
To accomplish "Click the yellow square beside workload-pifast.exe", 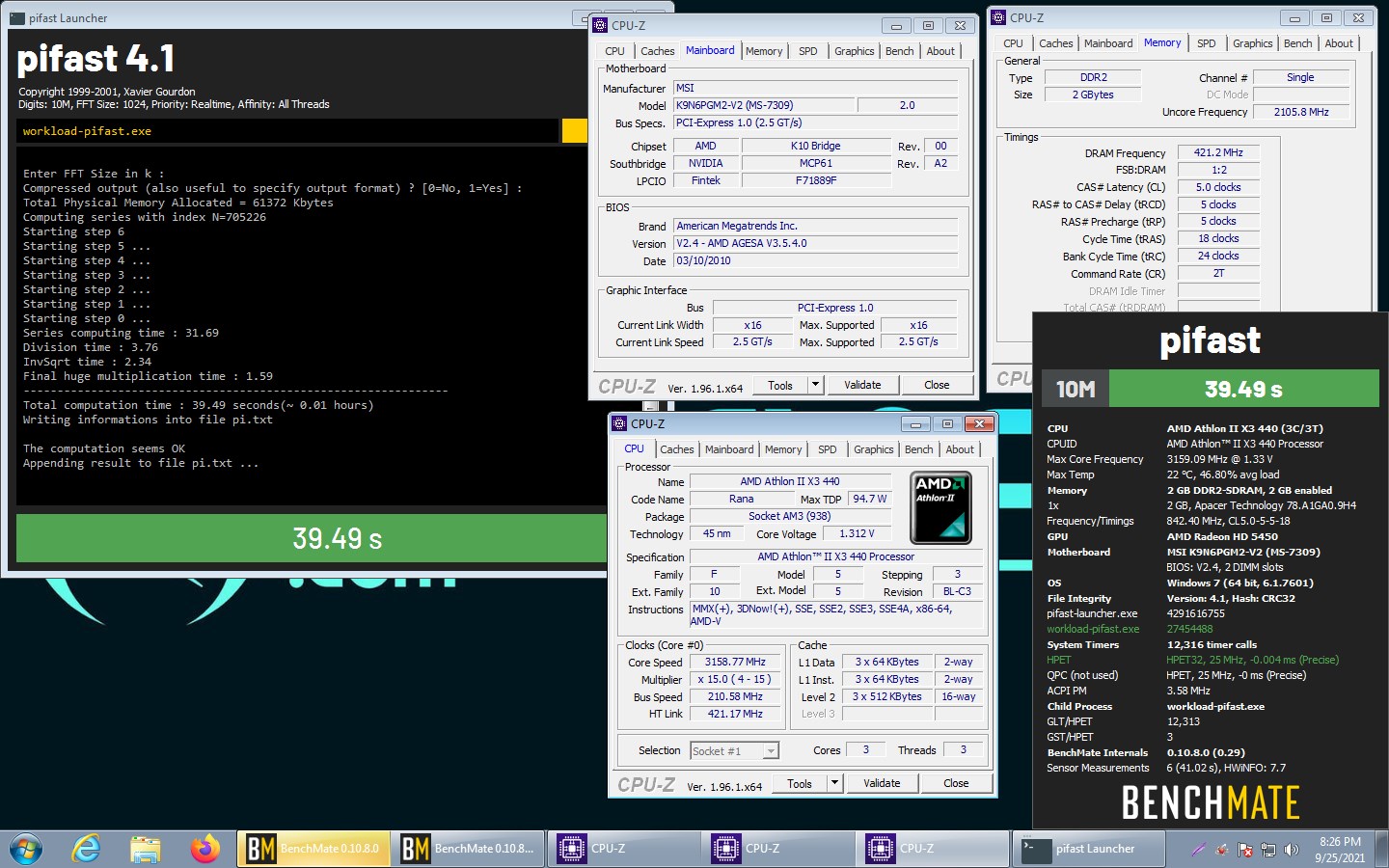I will click(x=575, y=131).
